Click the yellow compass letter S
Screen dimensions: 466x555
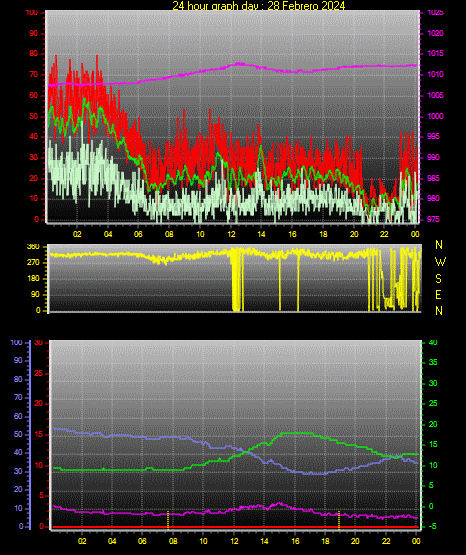(x=438, y=279)
